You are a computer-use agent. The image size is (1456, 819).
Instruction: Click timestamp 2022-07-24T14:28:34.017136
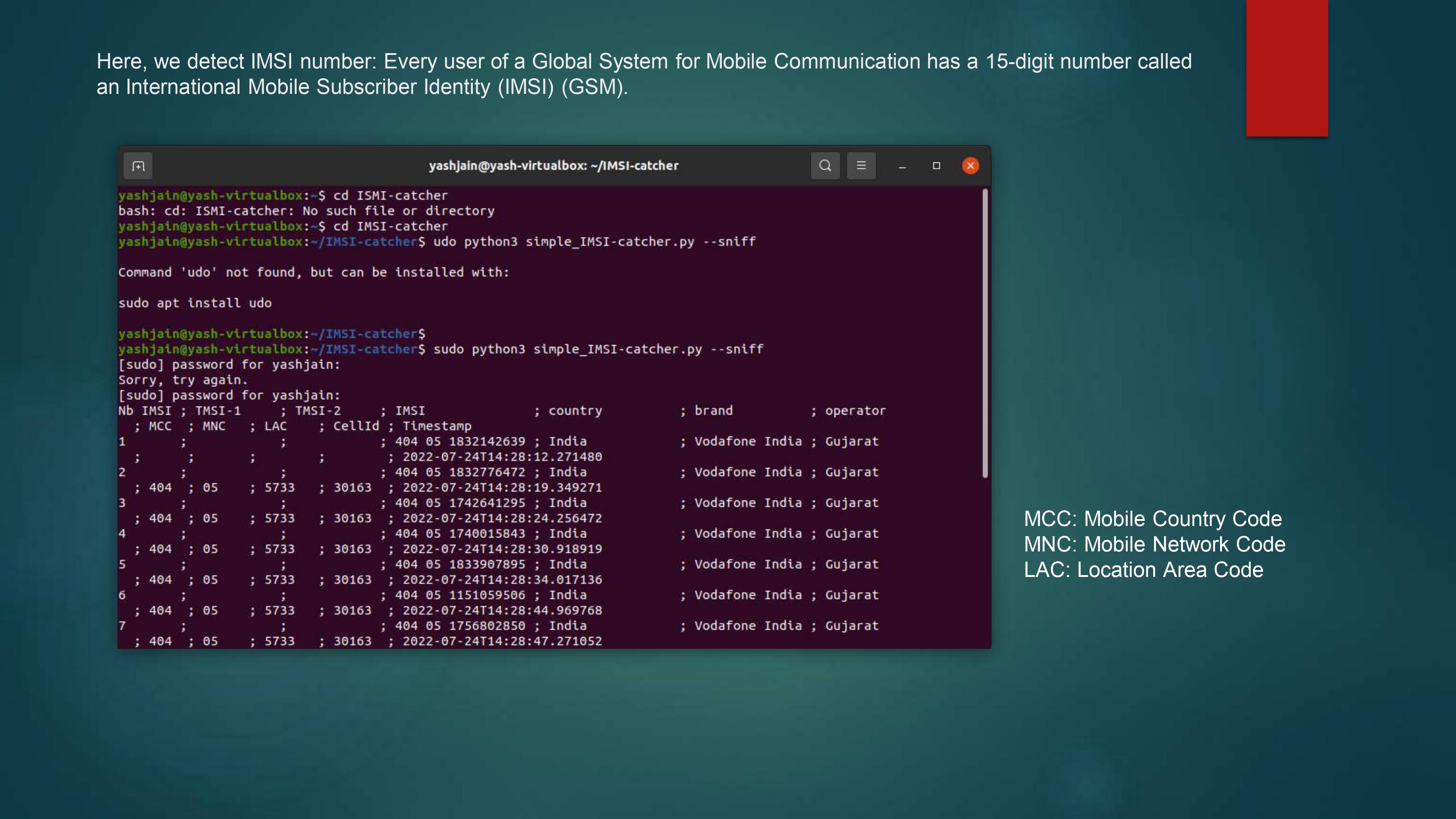(x=502, y=580)
